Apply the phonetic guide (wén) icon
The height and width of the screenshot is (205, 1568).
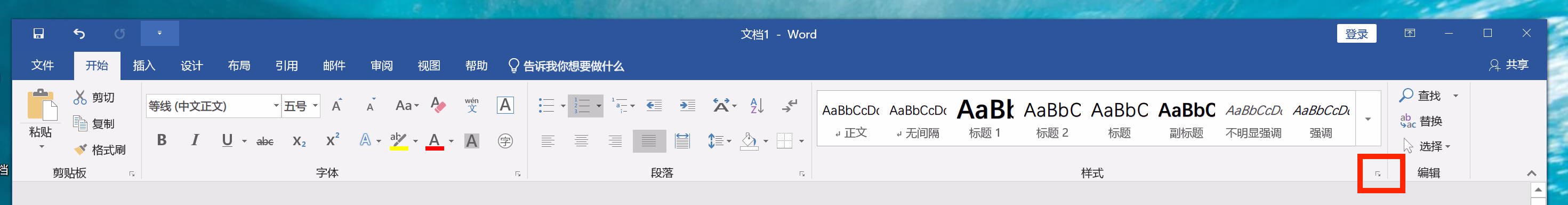(472, 106)
